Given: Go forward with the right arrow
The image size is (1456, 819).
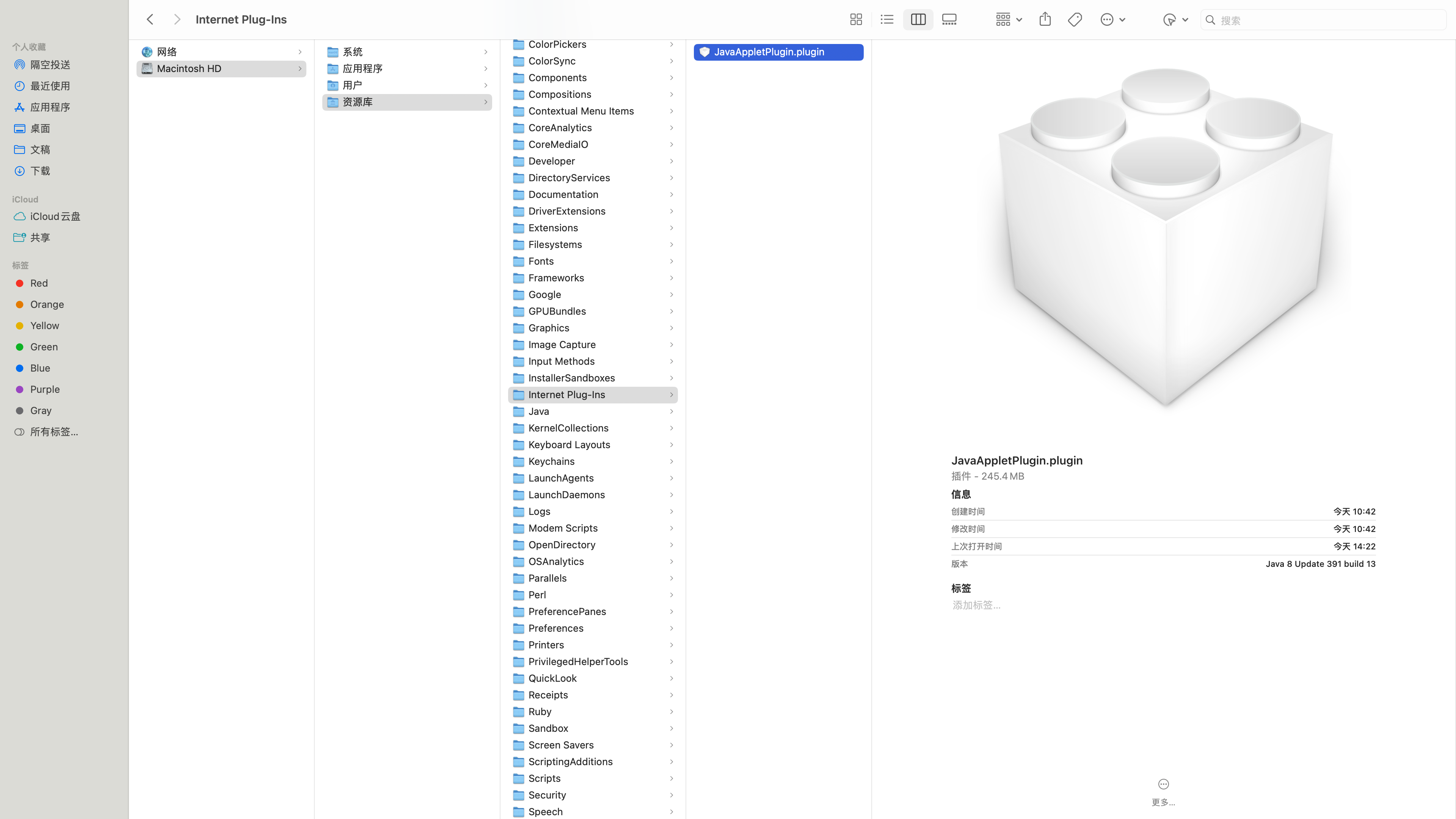Looking at the screenshot, I should (177, 20).
